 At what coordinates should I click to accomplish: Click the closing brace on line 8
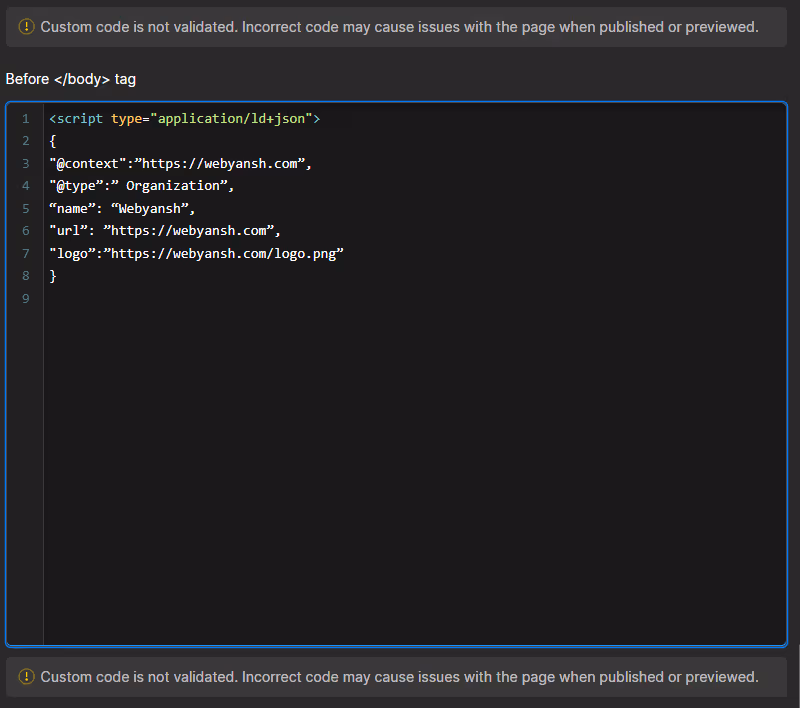[52, 275]
